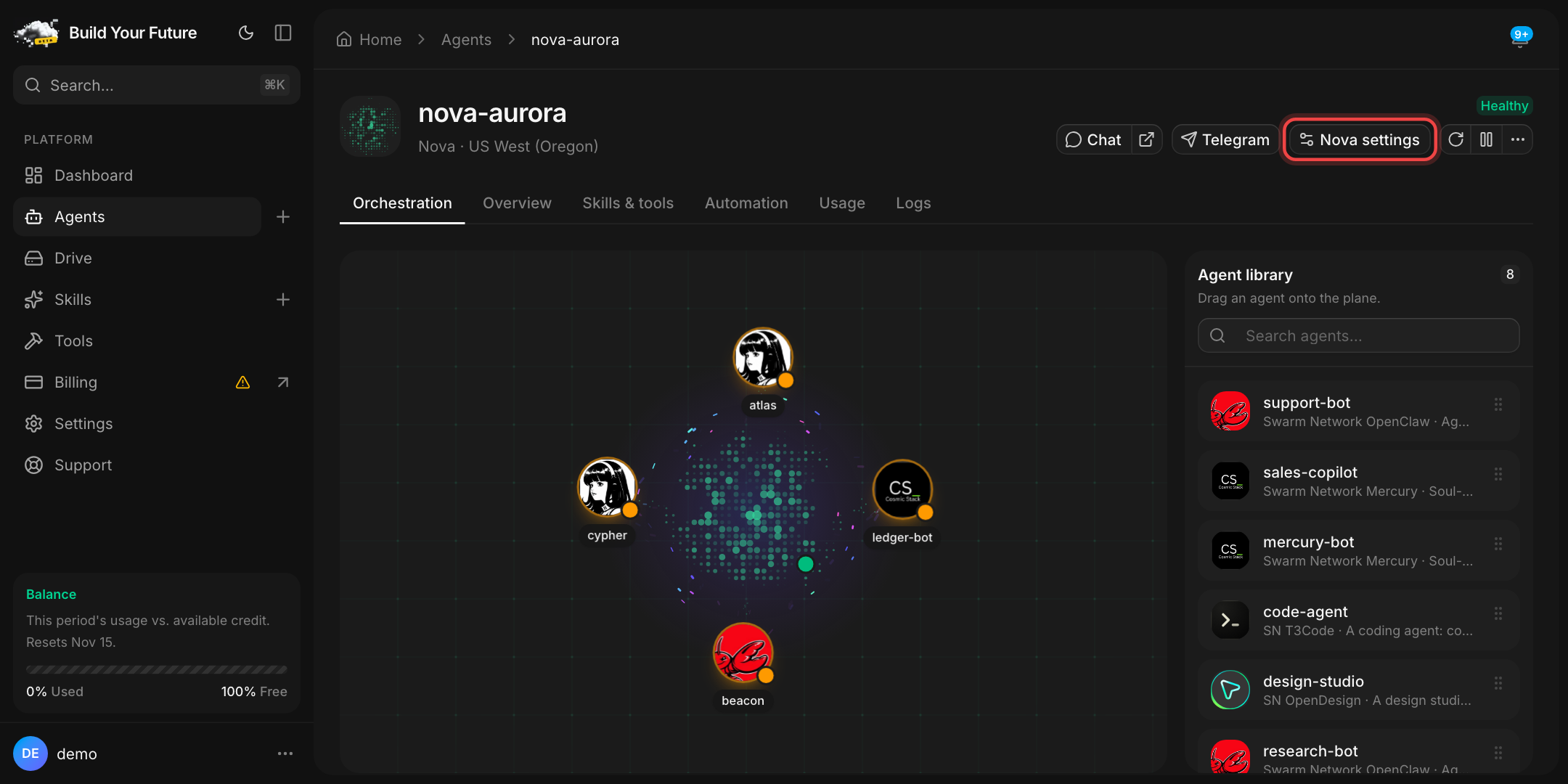Select the beacon agent node
This screenshot has width=1568, height=784.
[x=743, y=653]
